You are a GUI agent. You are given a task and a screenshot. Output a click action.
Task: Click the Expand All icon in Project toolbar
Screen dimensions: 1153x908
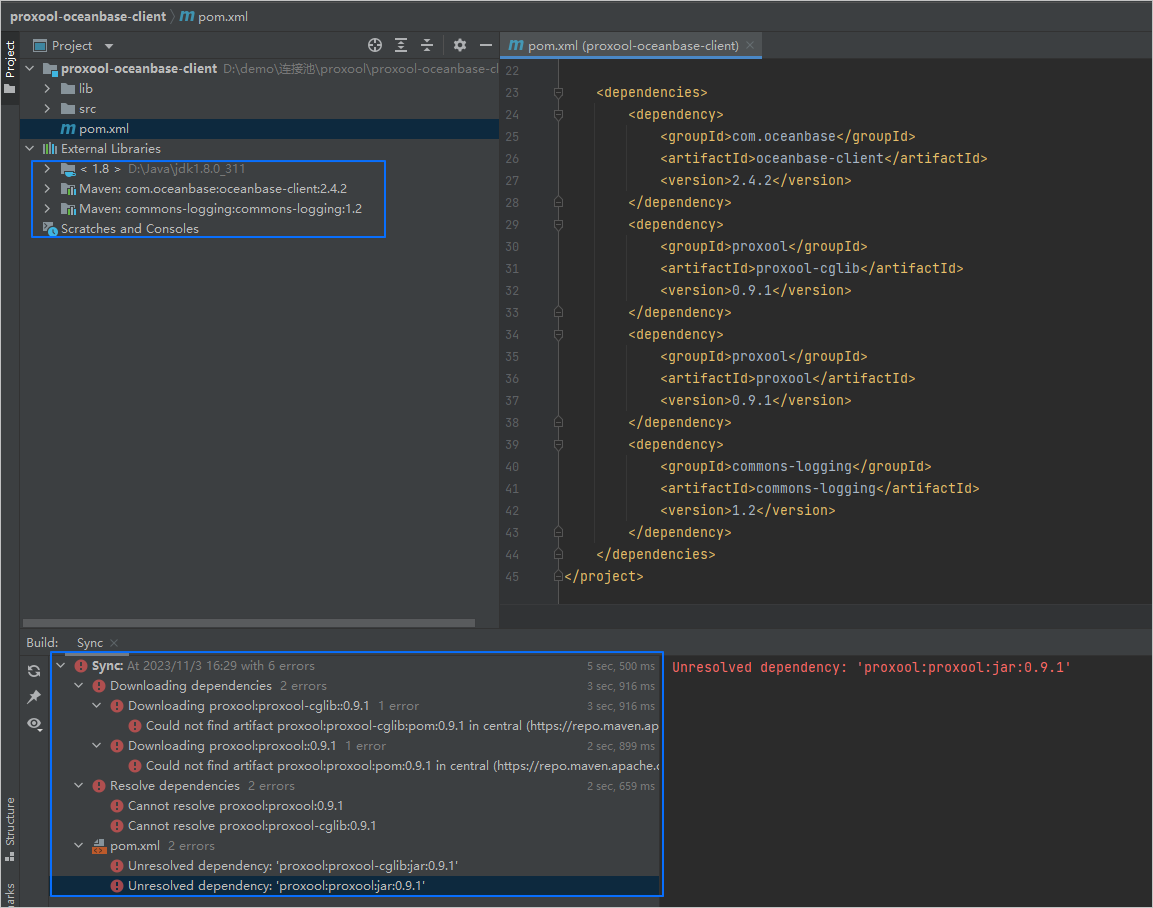click(401, 45)
